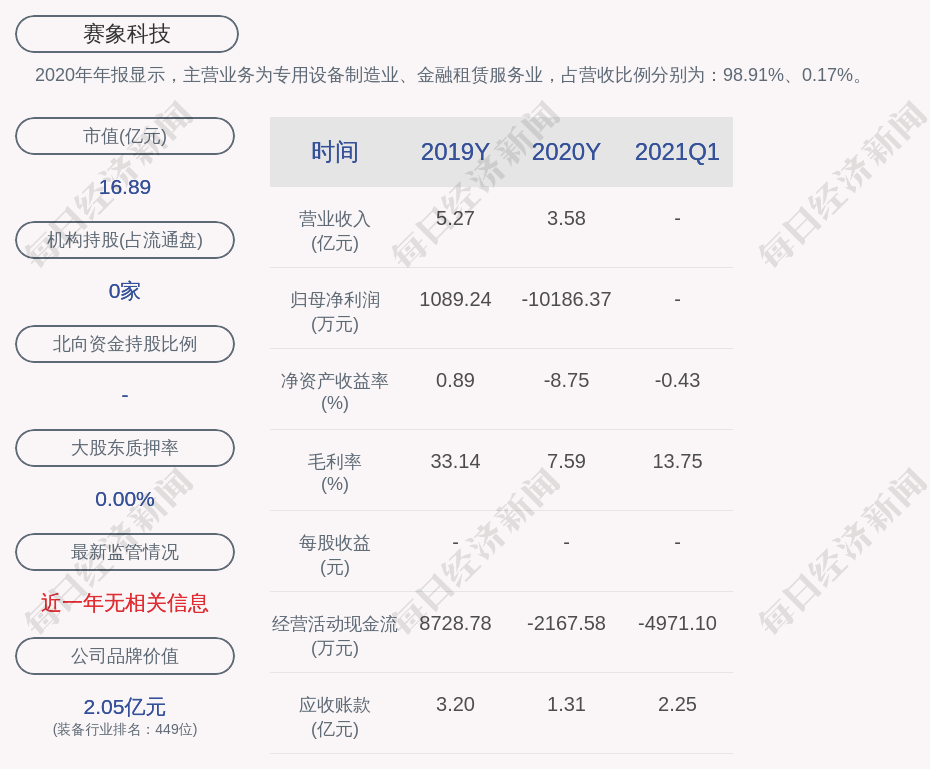
Task: Click 2020Y revenue value 3.58
Action: tap(566, 218)
